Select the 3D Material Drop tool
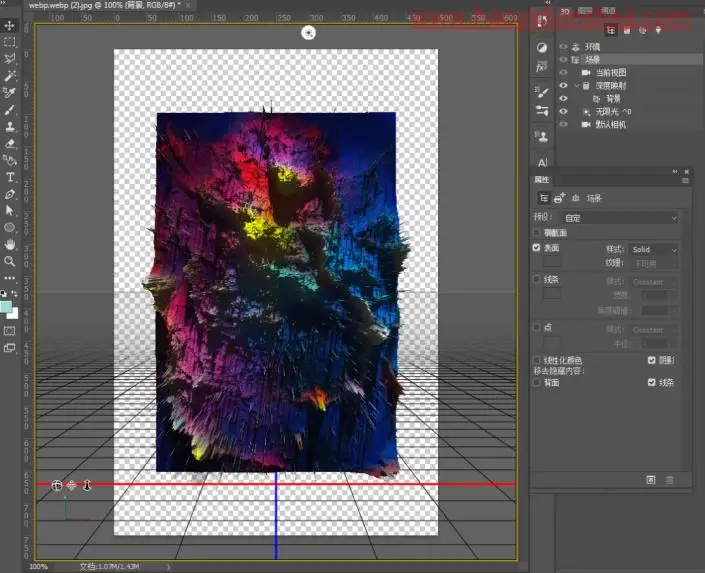This screenshot has width=705, height=573. (x=9, y=160)
